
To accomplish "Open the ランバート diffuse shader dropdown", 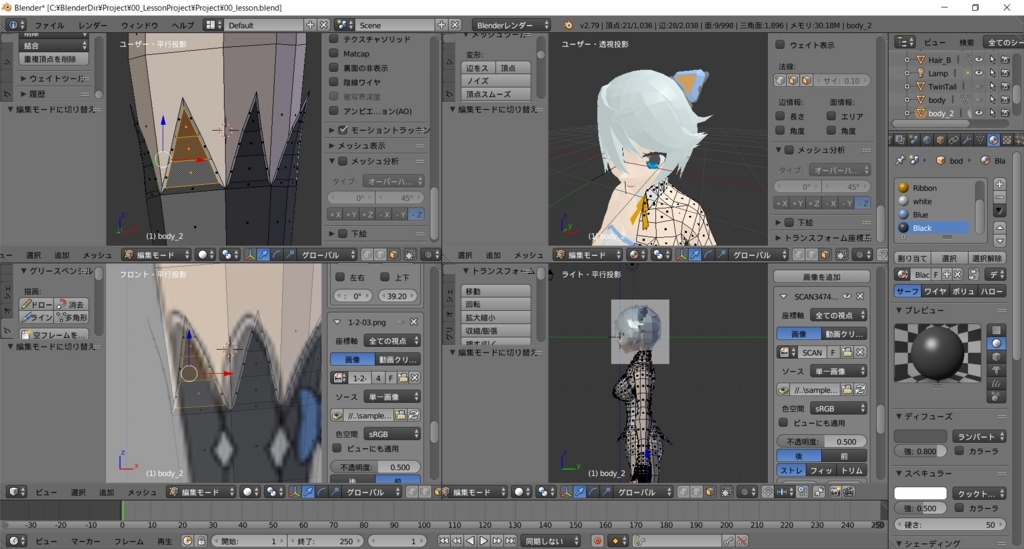I will click(x=978, y=437).
